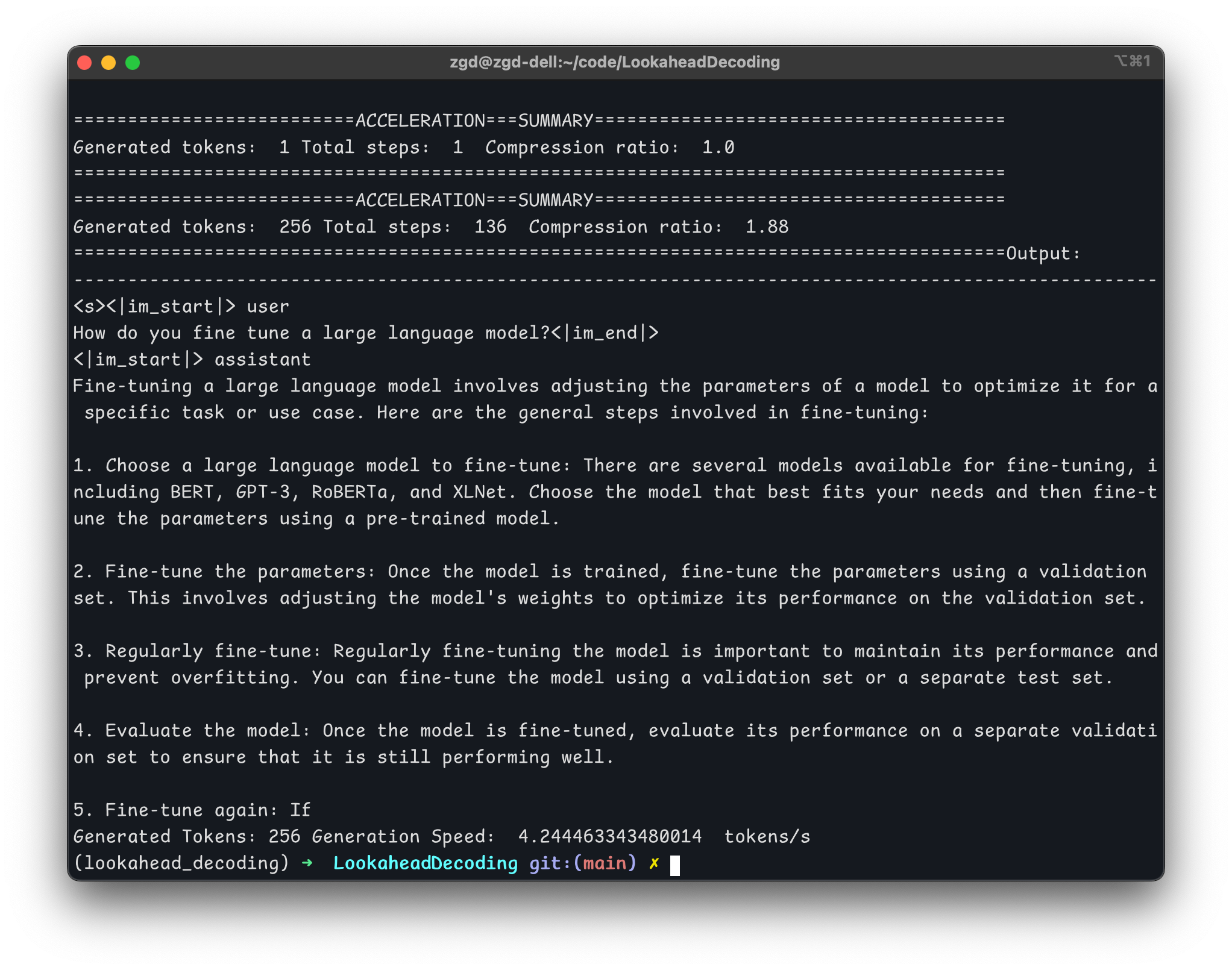1232x970 pixels.
Task: Click the green prompt arrow symbol
Action: (x=307, y=863)
